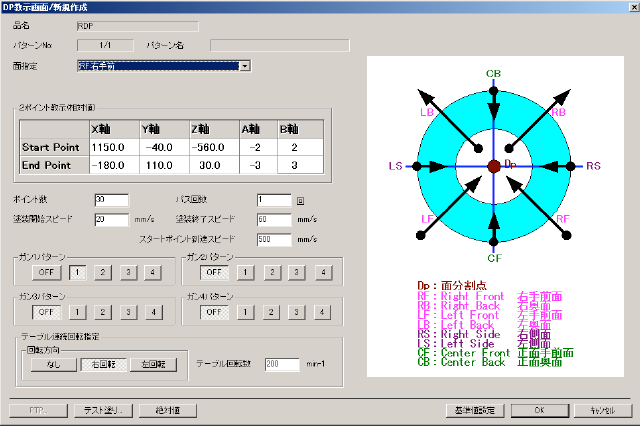Screen dimensions: 640x426
Task: Select Start Point B軸 cell 2
Action: coord(300,147)
